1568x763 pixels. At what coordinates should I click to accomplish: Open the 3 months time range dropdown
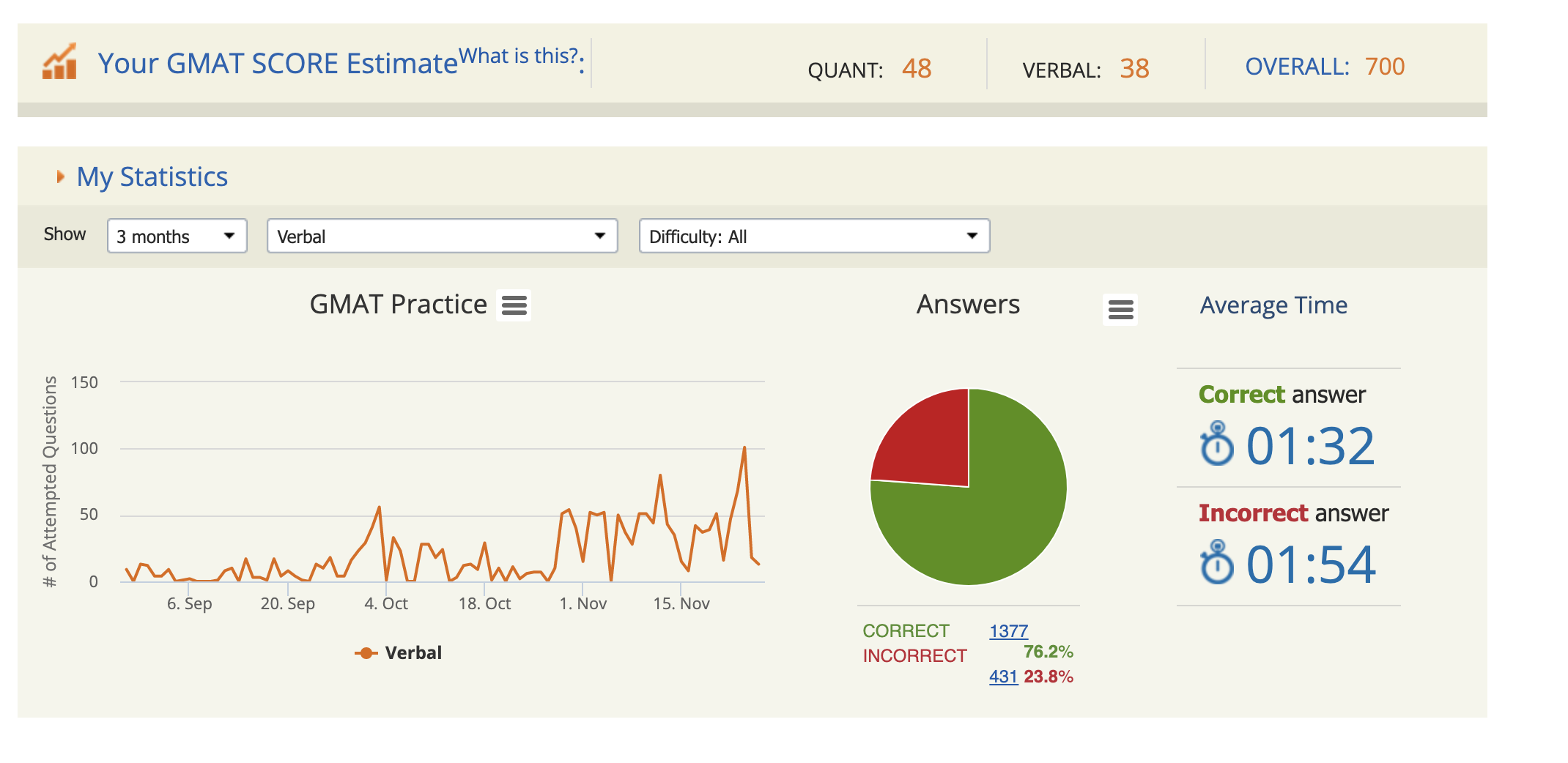pos(177,237)
